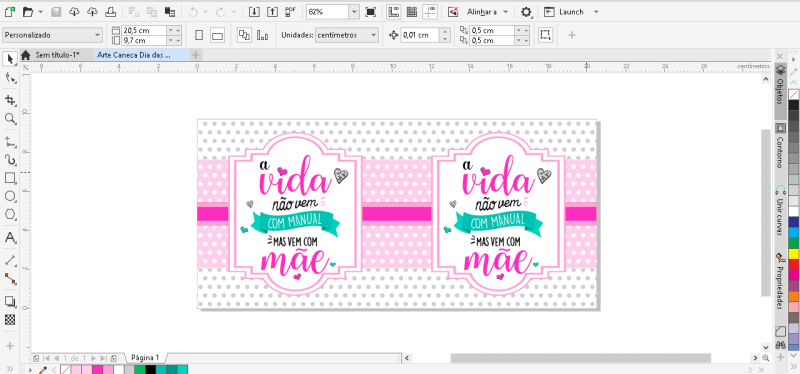The image size is (800, 374).
Task: Click the Open folder icon
Action: click(28, 11)
